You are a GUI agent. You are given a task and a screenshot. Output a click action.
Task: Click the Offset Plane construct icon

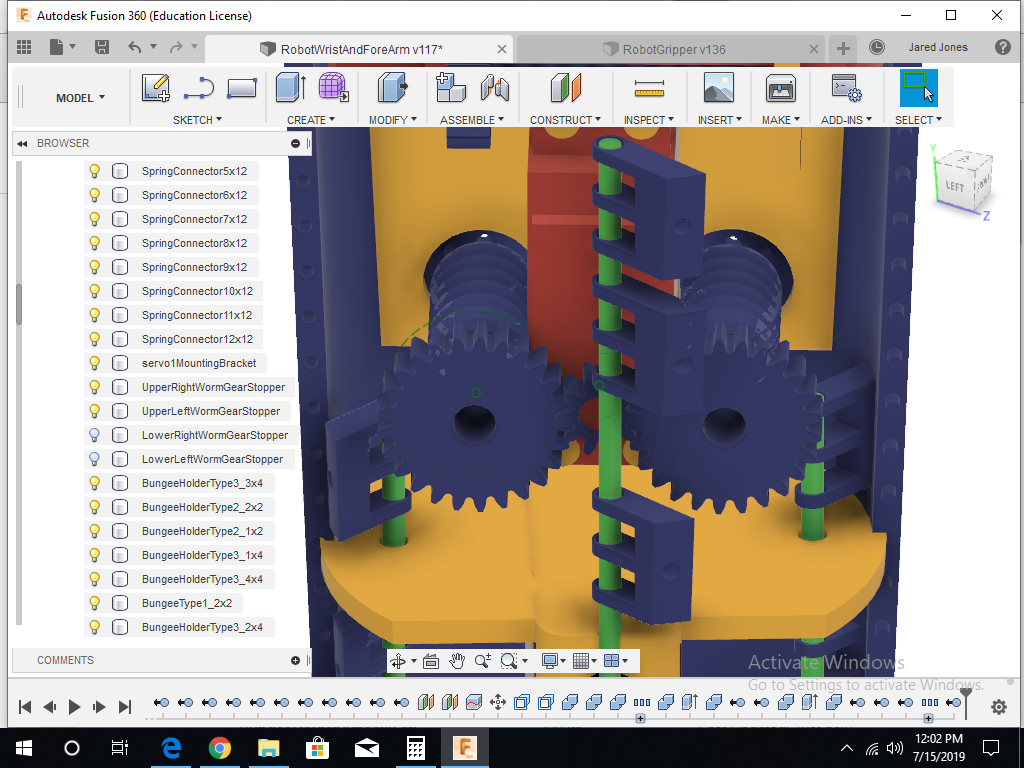pyautogui.click(x=566, y=88)
